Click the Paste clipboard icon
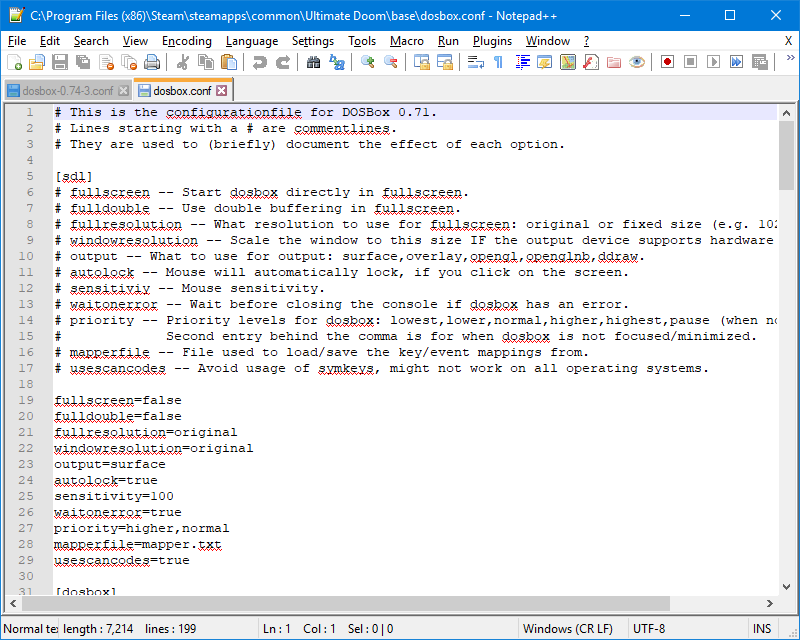Image resolution: width=800 pixels, height=640 pixels. pyautogui.click(x=229, y=62)
